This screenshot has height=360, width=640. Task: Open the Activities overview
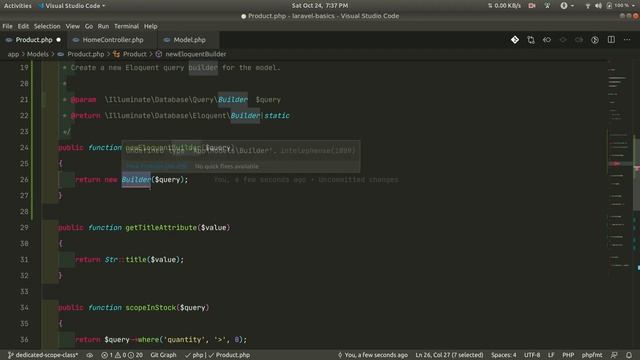click(x=18, y=6)
